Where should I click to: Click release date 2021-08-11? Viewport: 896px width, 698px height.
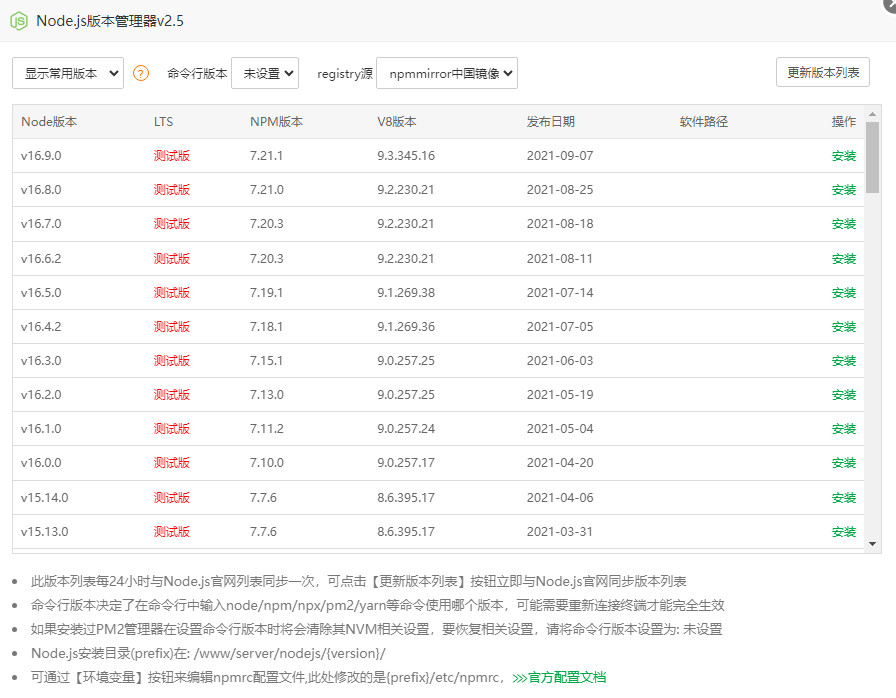point(560,259)
